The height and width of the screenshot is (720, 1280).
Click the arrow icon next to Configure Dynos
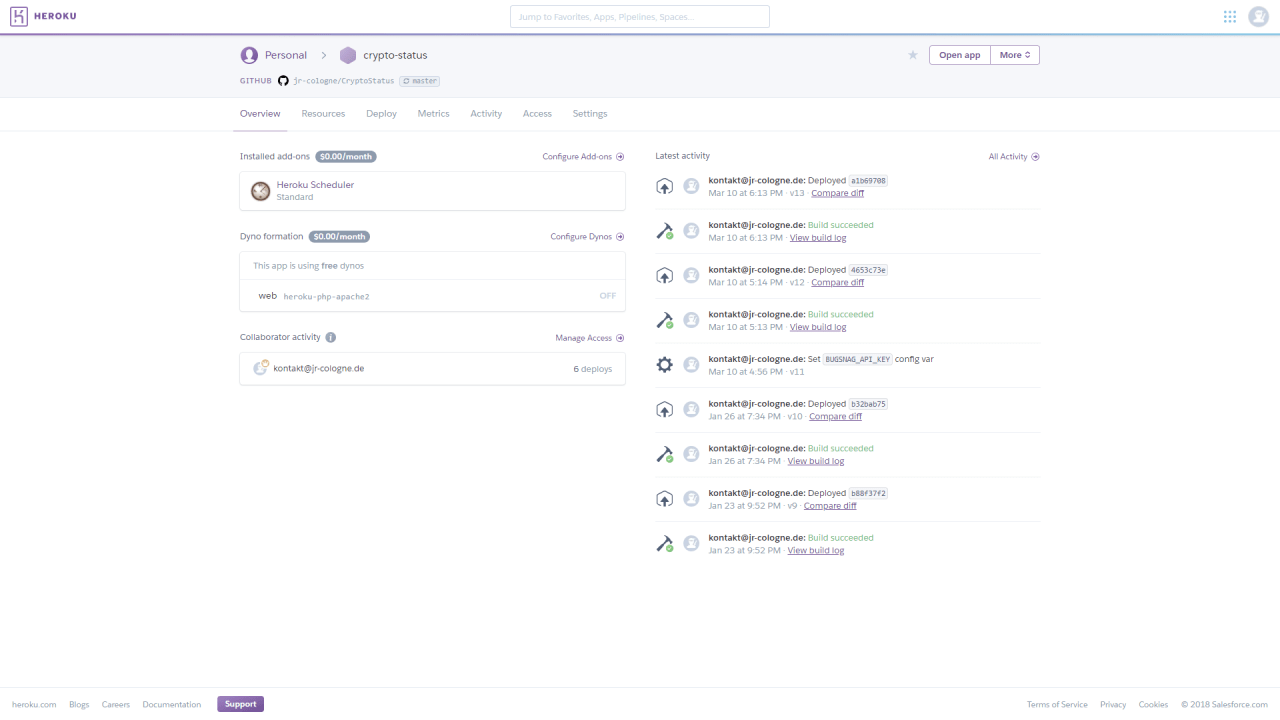click(x=620, y=237)
